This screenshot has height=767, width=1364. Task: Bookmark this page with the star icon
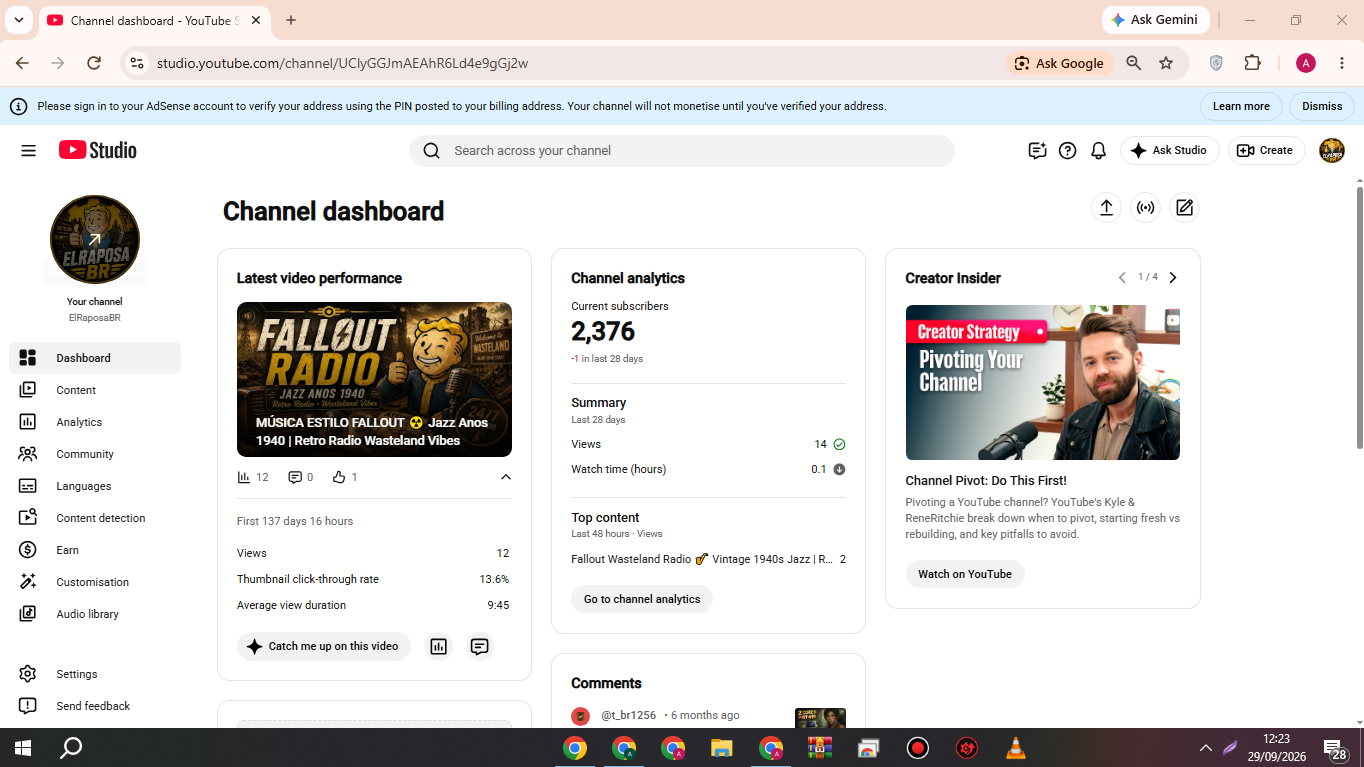1166,63
